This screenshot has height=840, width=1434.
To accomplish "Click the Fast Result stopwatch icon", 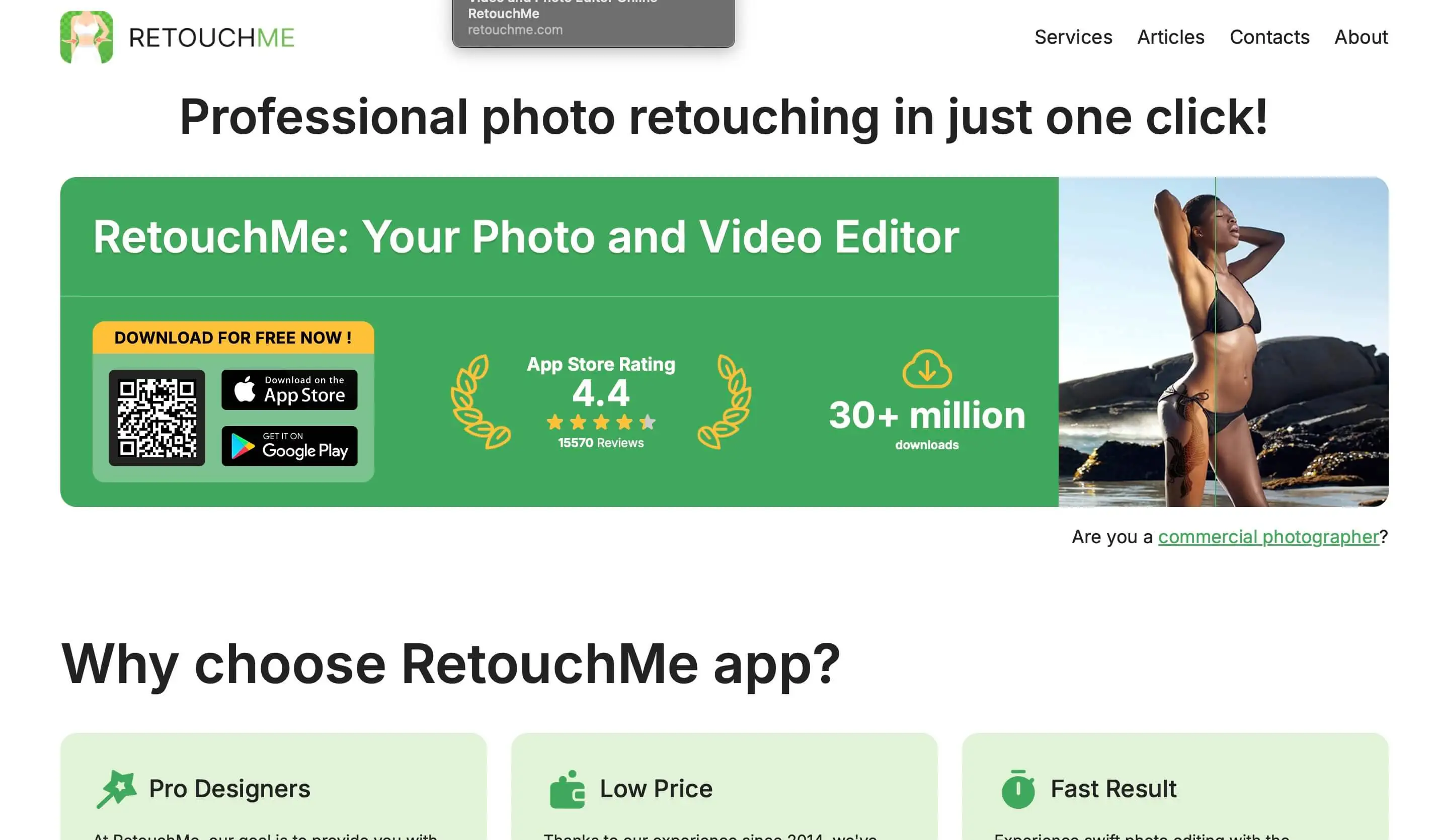I will click(1017, 789).
